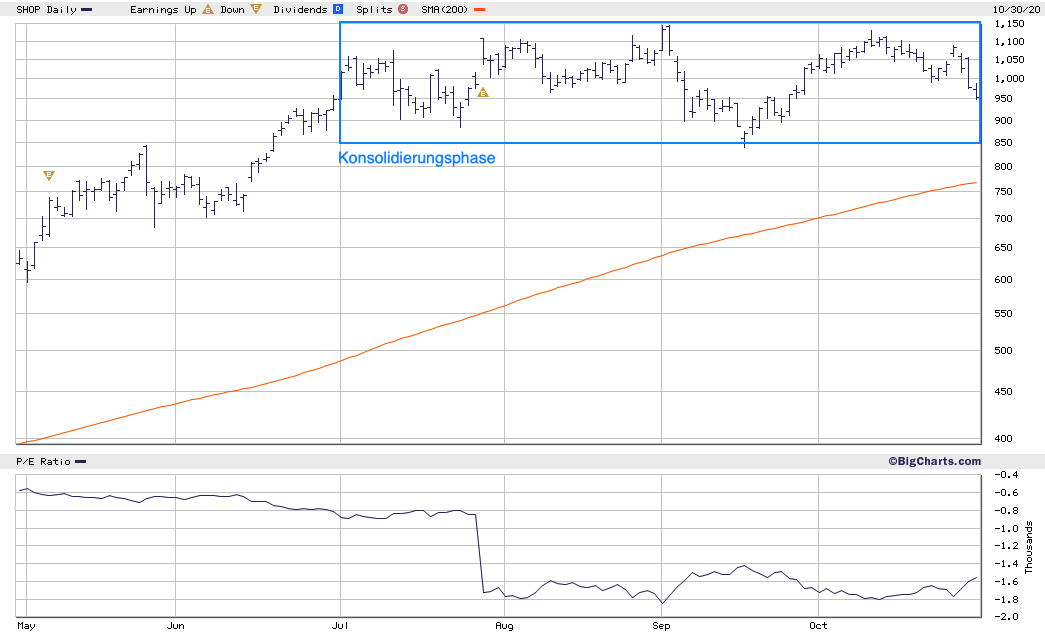
Task: Click the 700 price axis label
Action: tap(1003, 219)
